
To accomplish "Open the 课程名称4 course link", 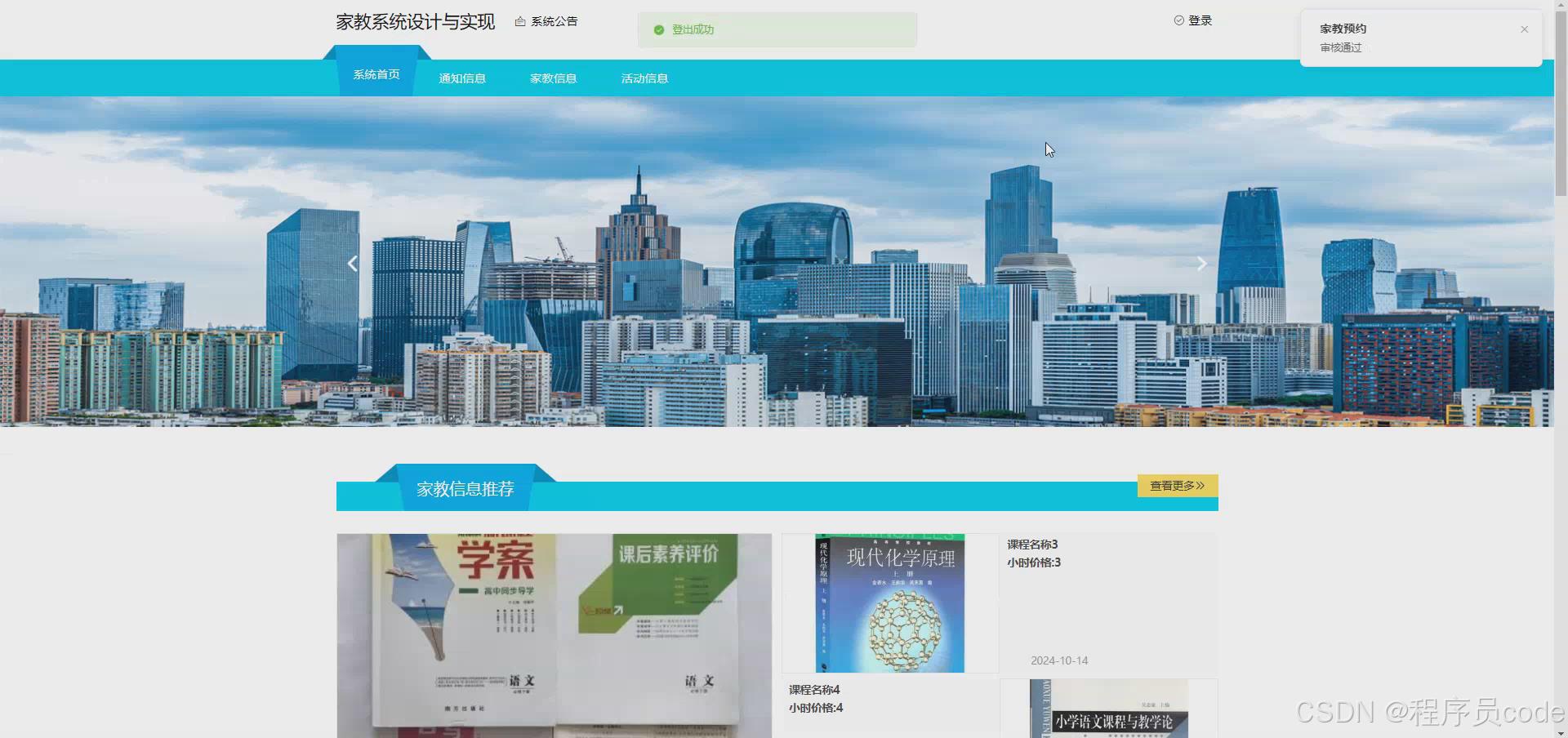I will (x=813, y=689).
